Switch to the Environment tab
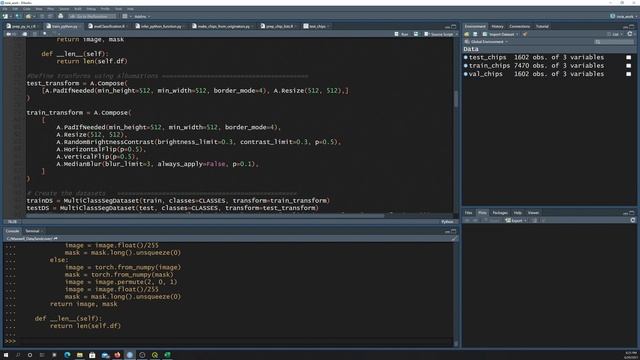Screen dimensions: 640x360 pyautogui.click(x=475, y=27)
